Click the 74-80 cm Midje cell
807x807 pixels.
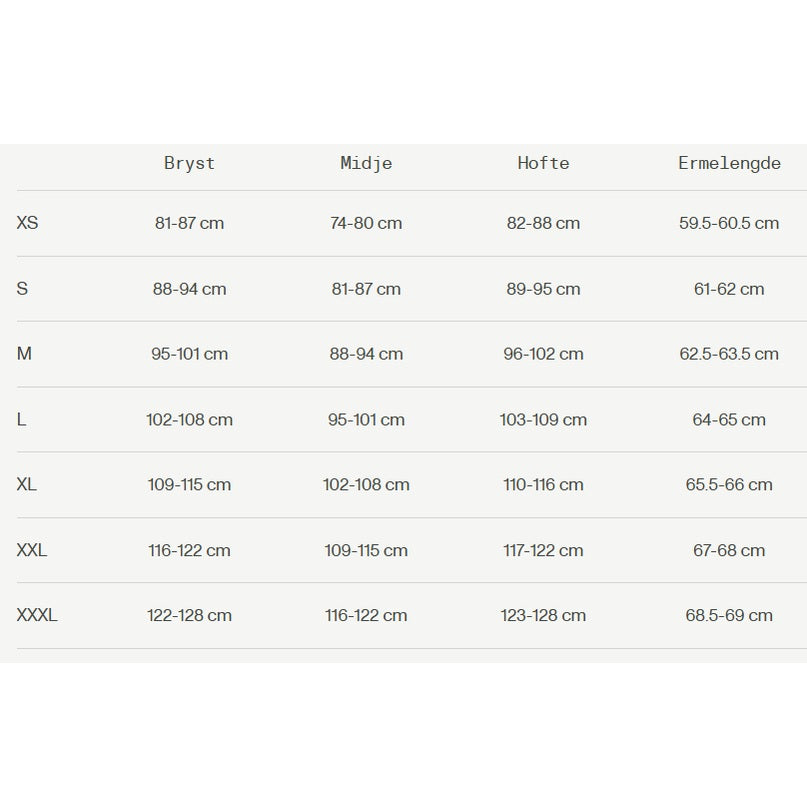click(366, 223)
